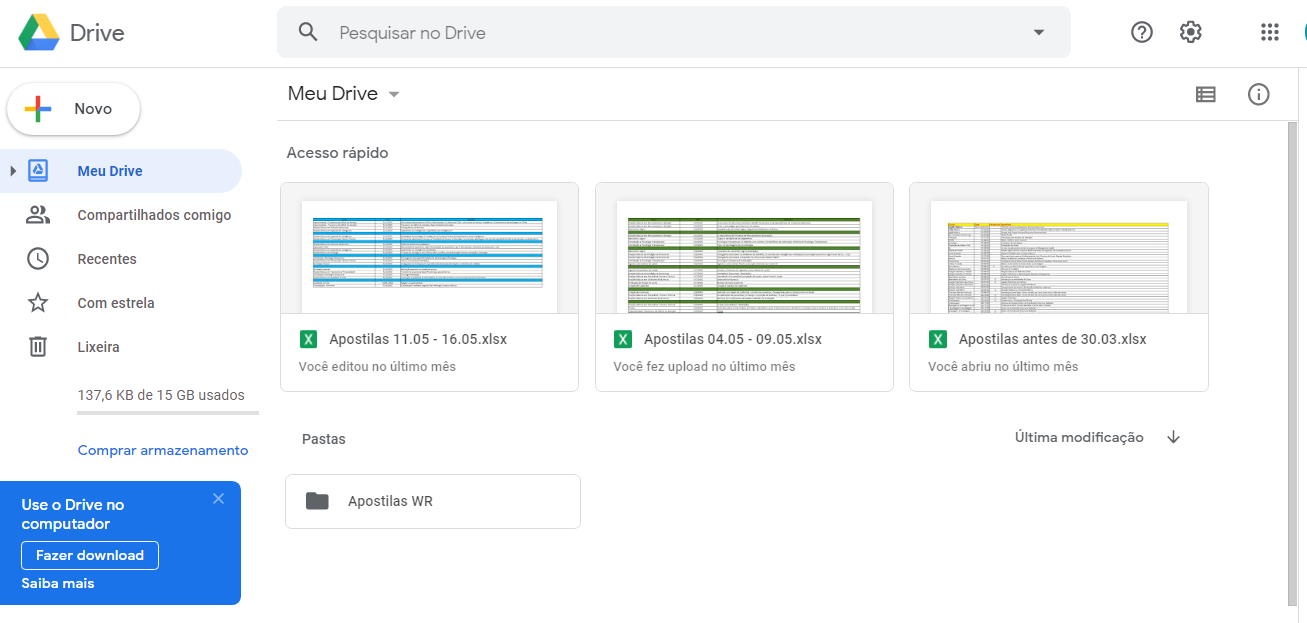Switch to list layout view icon

click(1206, 94)
